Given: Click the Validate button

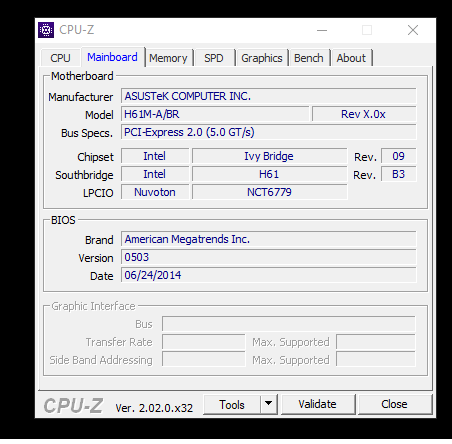Looking at the screenshot, I should tap(318, 404).
